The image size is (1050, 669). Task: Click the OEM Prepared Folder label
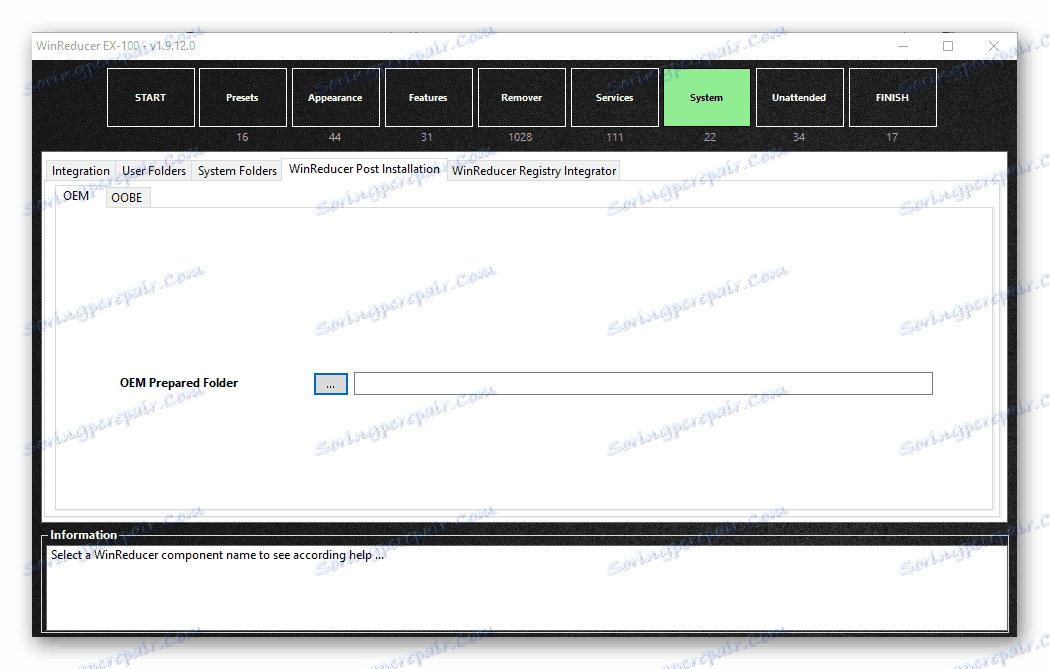pyautogui.click(x=179, y=383)
